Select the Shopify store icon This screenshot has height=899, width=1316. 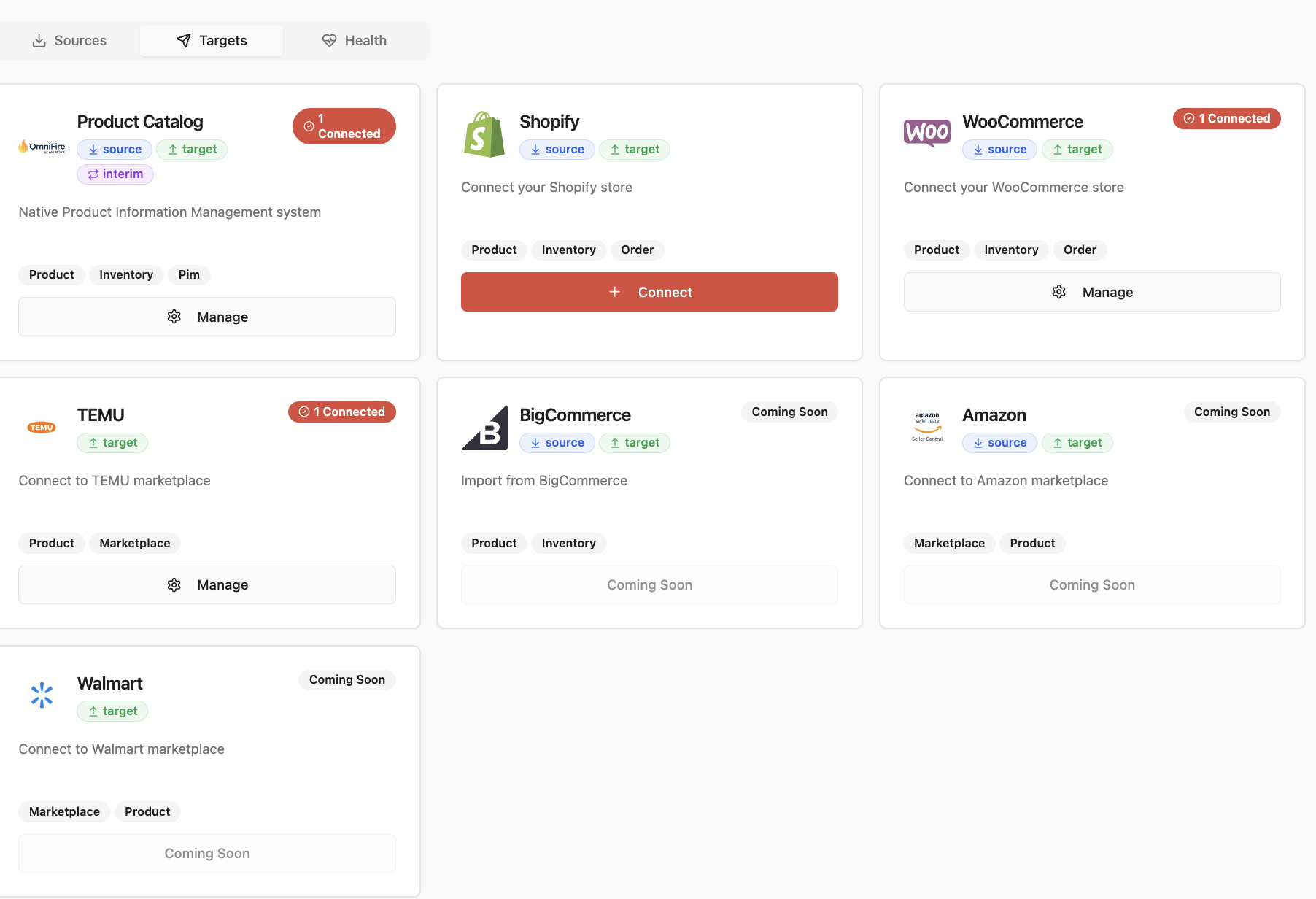pos(484,134)
